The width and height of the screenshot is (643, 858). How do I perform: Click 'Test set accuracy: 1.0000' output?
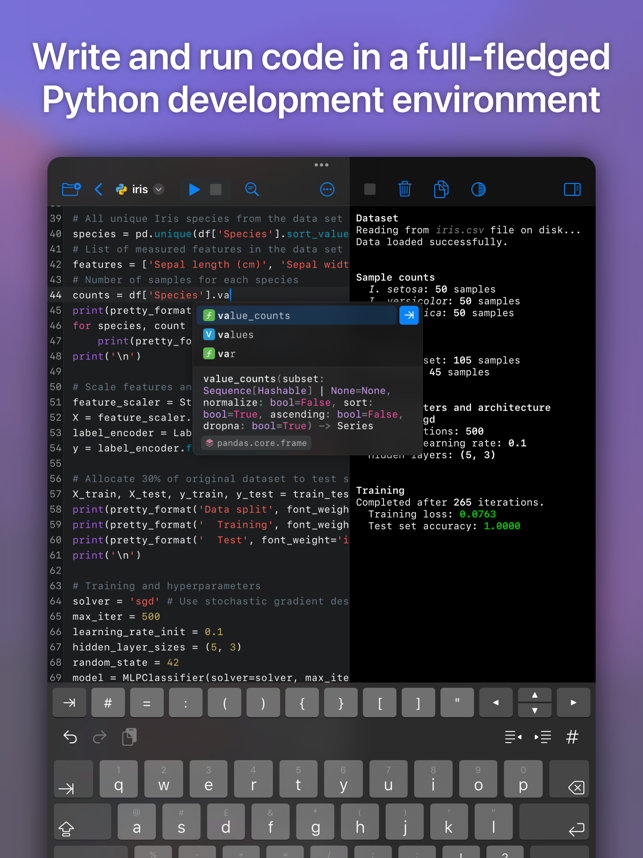pyautogui.click(x=444, y=526)
